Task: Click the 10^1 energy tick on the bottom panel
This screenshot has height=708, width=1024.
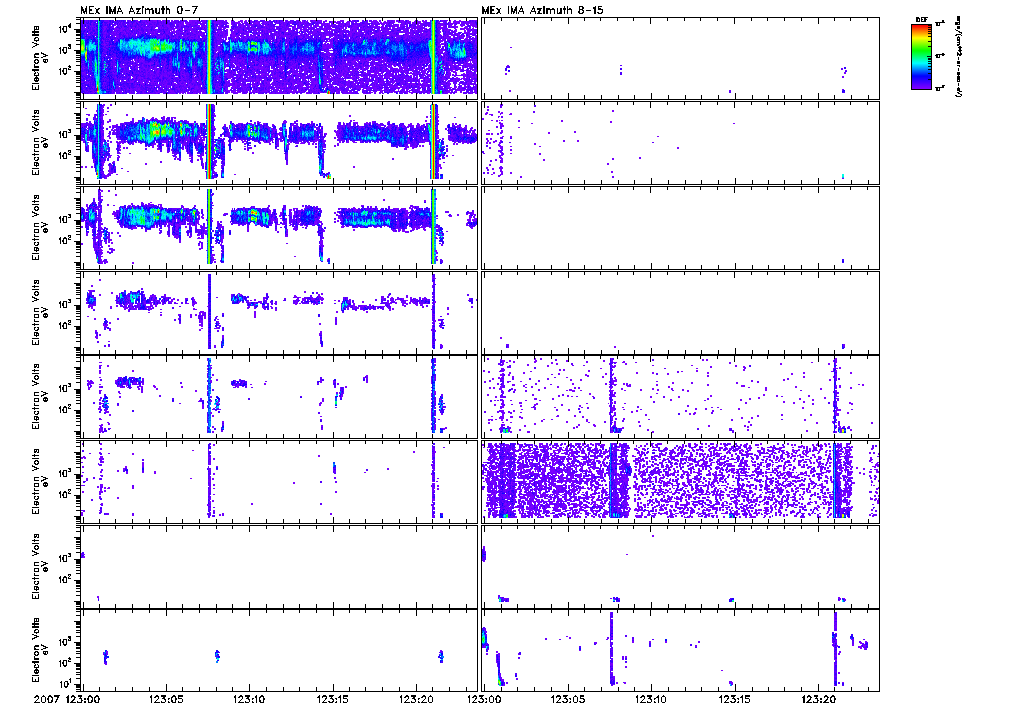Action: pyautogui.click(x=65, y=684)
